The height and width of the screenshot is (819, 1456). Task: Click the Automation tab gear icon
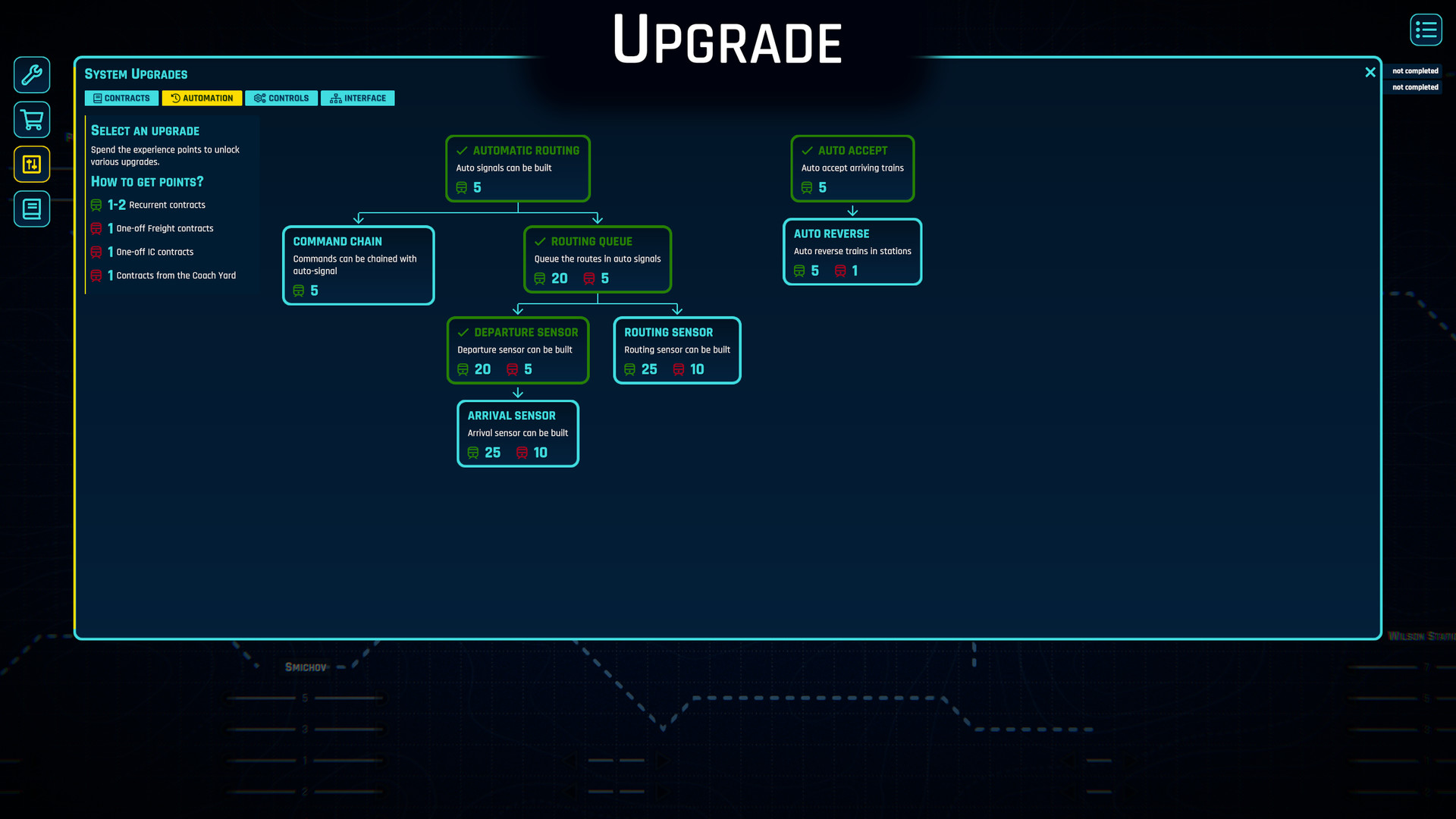(x=174, y=97)
